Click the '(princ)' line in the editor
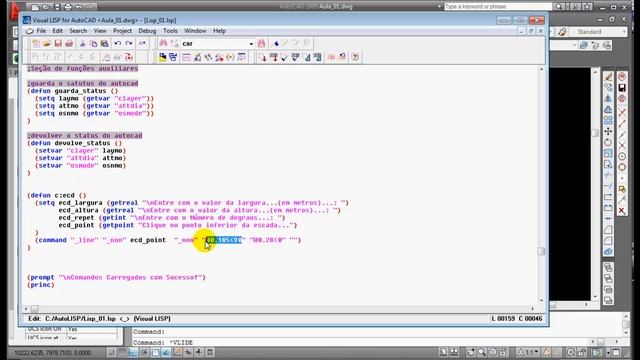 tap(40, 285)
